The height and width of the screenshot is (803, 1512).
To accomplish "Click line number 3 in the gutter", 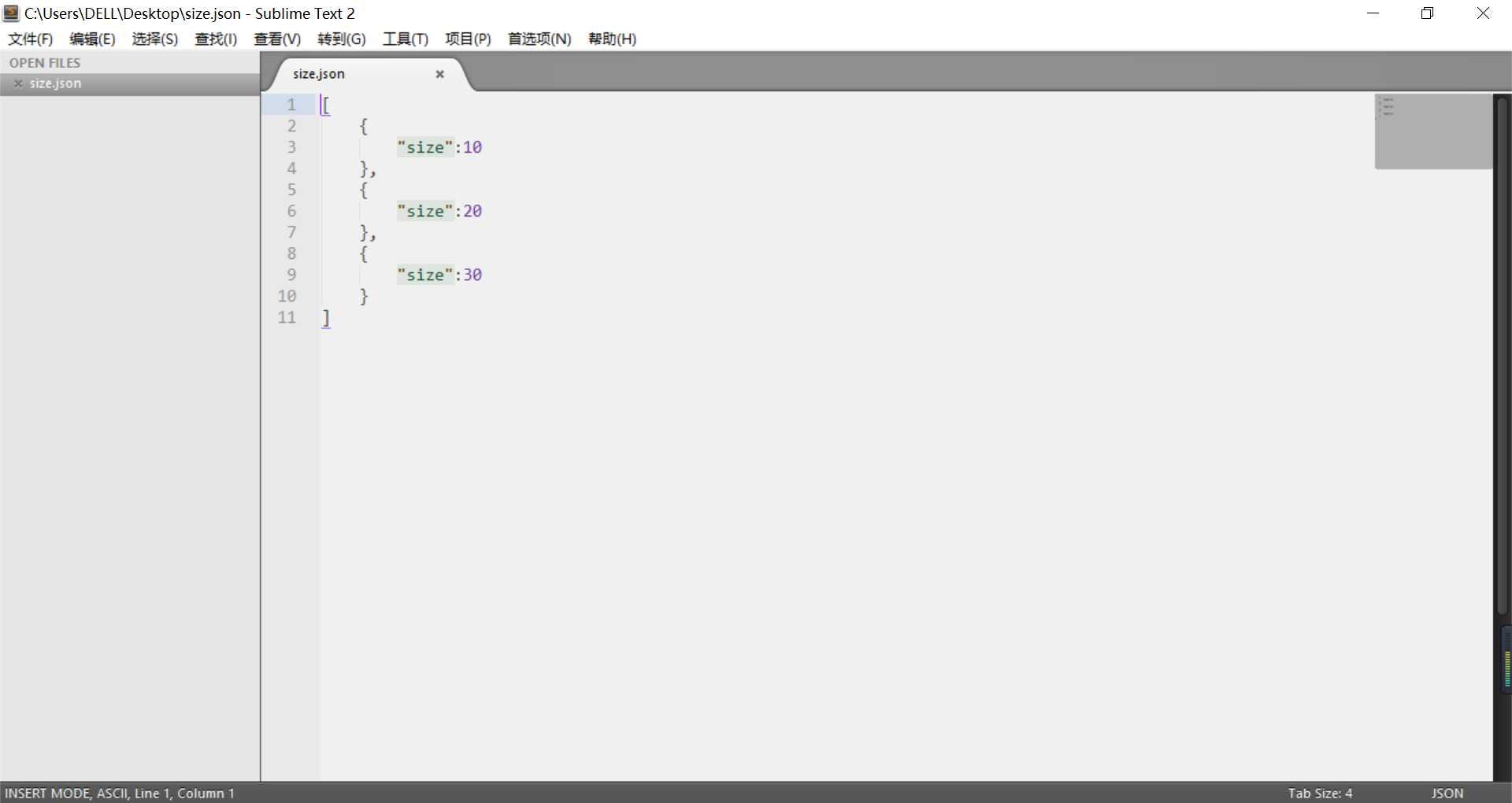I will coord(291,147).
